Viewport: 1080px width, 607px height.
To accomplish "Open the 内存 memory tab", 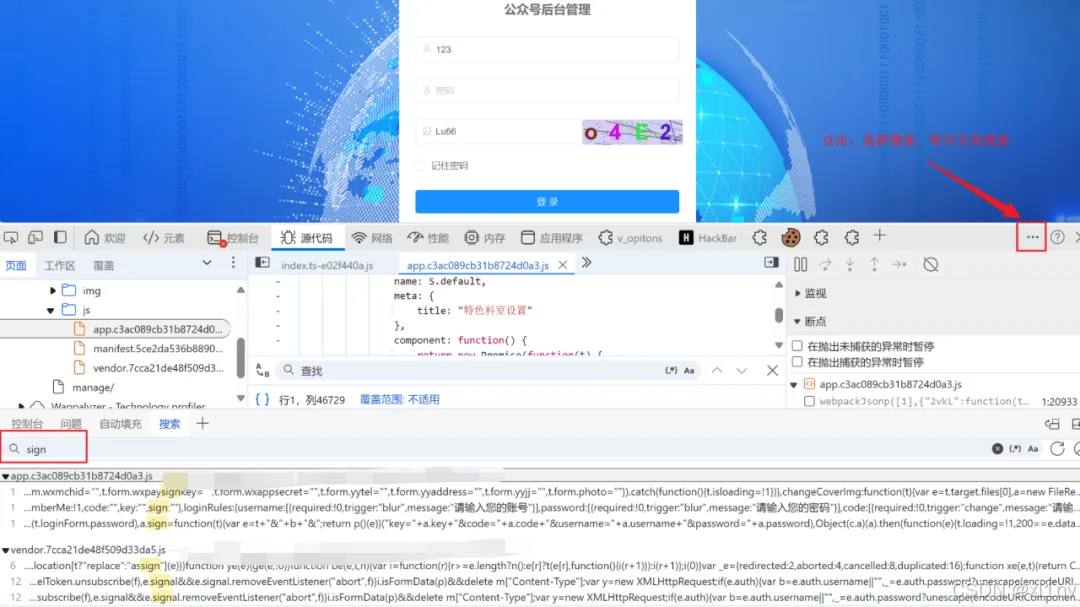I will click(484, 238).
